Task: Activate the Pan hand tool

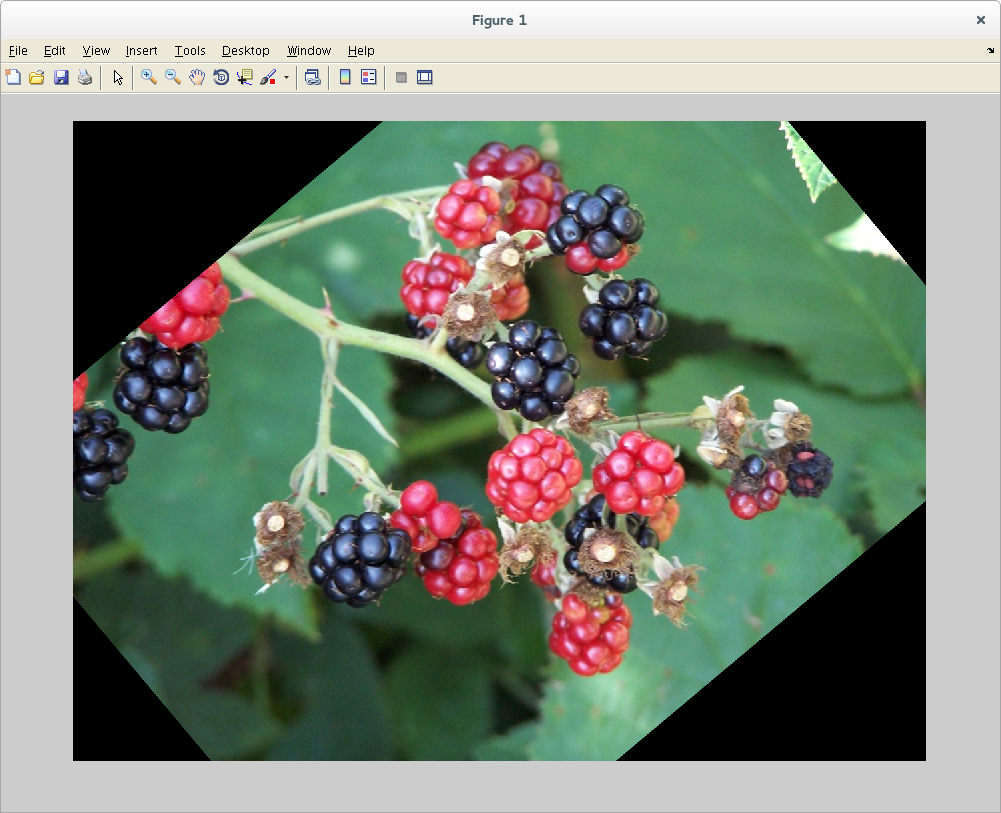Action: point(197,77)
